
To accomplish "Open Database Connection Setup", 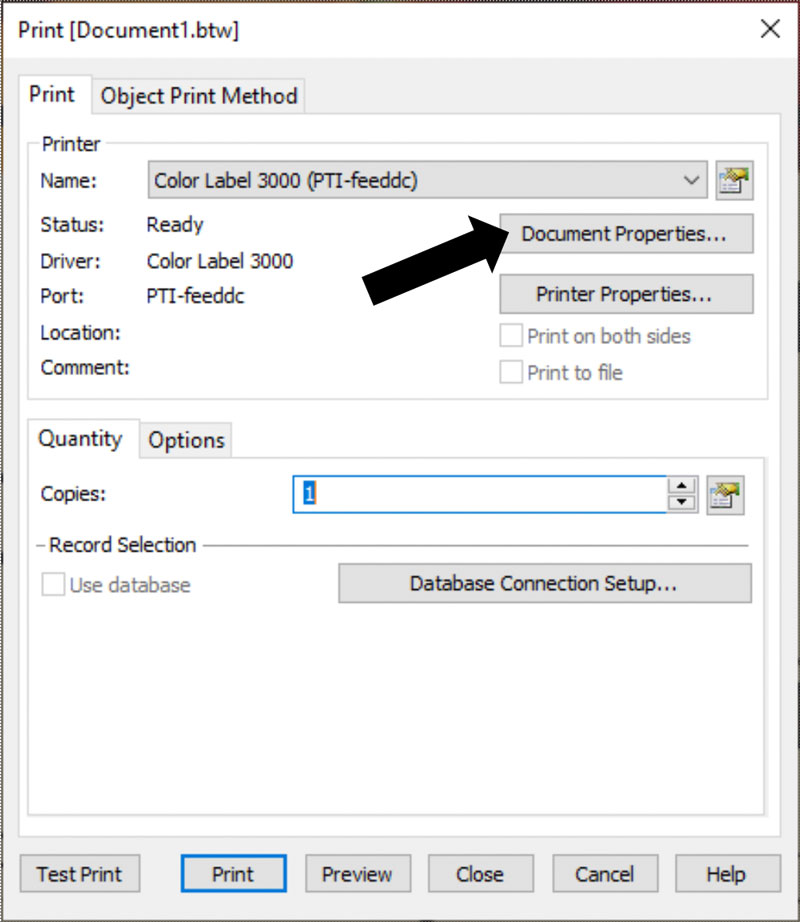I will 544,583.
